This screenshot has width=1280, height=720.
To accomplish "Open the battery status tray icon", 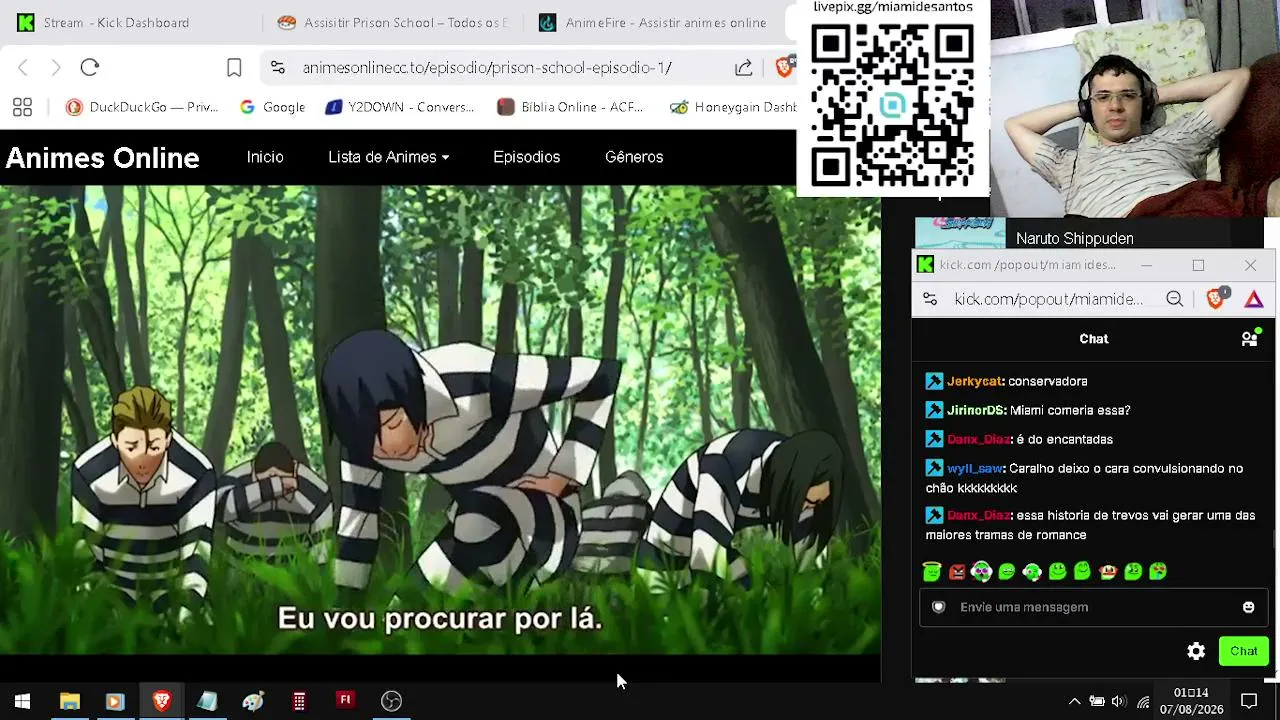I will 1096,701.
